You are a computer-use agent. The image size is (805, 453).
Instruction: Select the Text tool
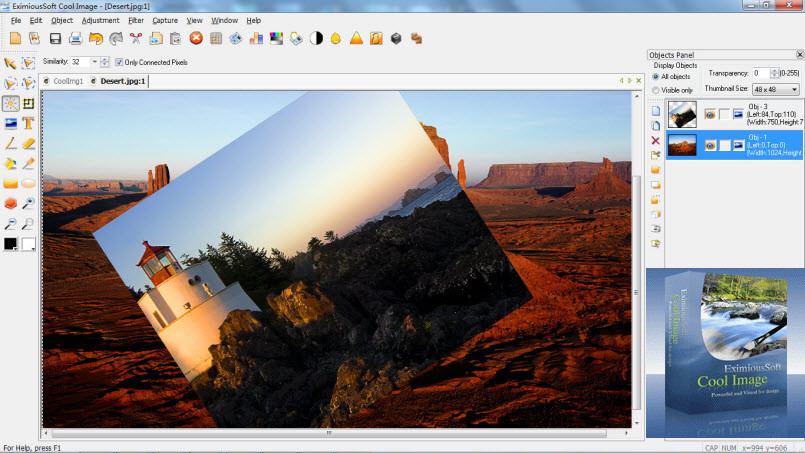click(x=28, y=124)
